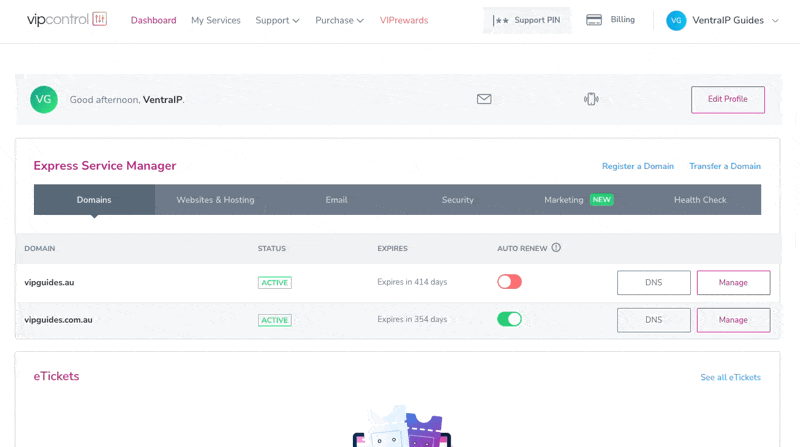Screen dimensions: 800x447
Task: Click the vipguides.com.au domain name
Action: point(58,320)
